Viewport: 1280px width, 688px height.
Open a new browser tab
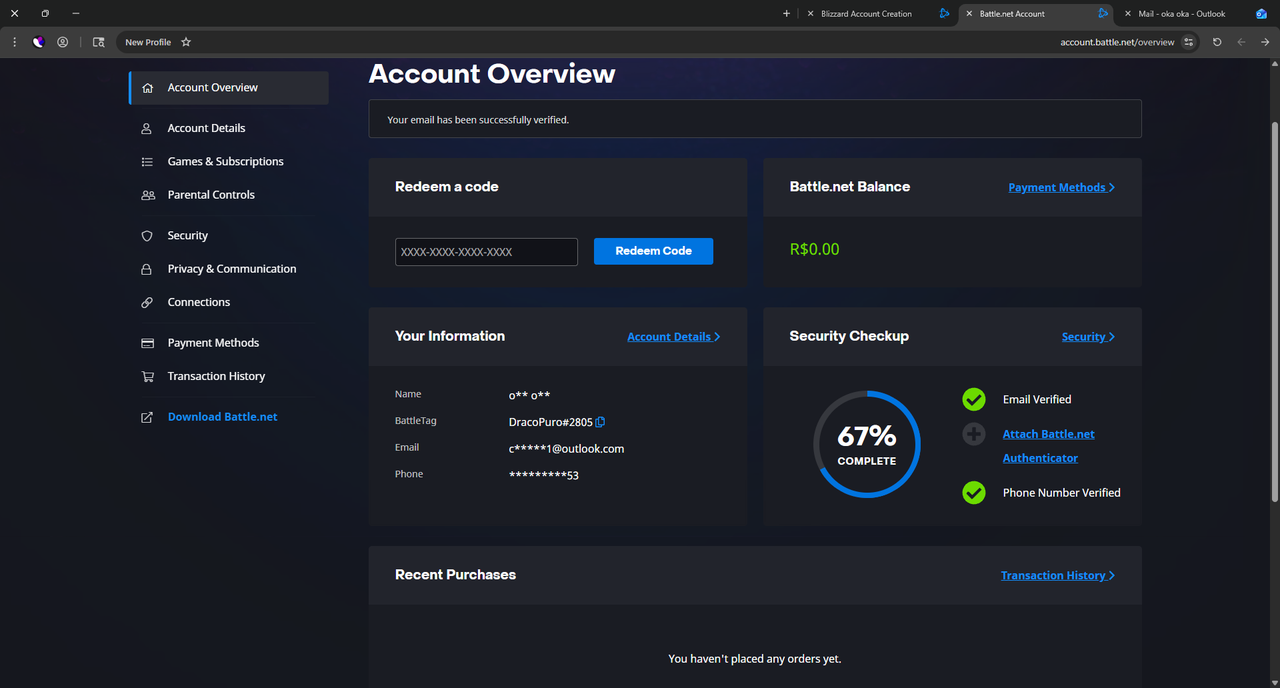(786, 14)
